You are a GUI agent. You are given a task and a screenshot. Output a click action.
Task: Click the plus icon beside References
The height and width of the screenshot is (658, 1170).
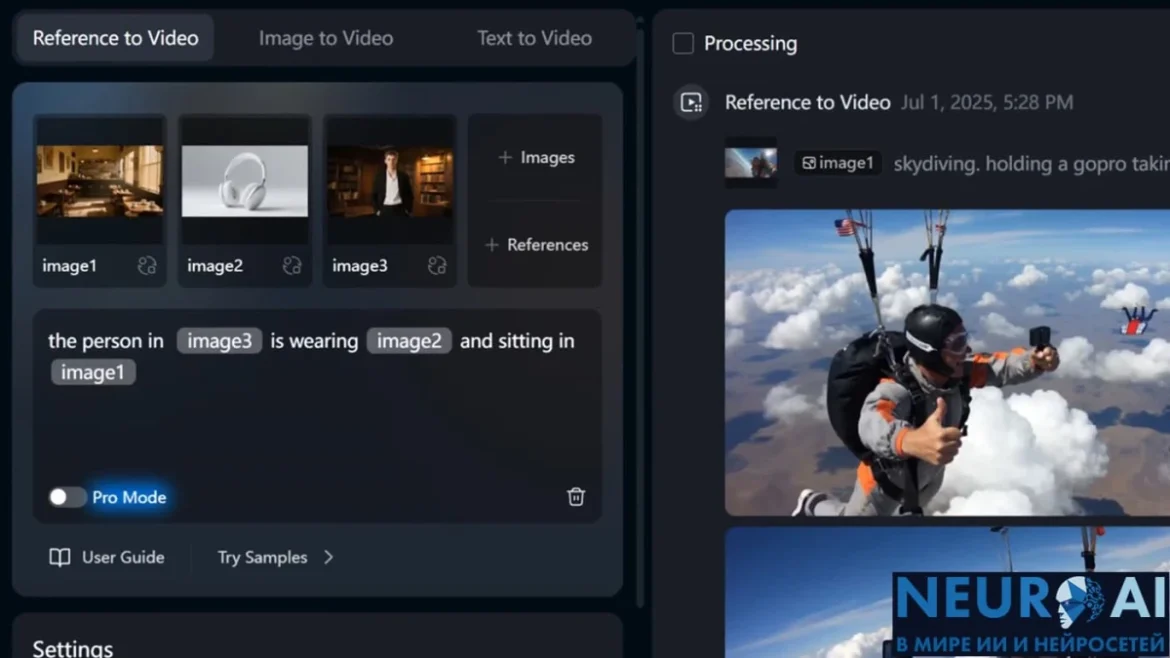492,245
